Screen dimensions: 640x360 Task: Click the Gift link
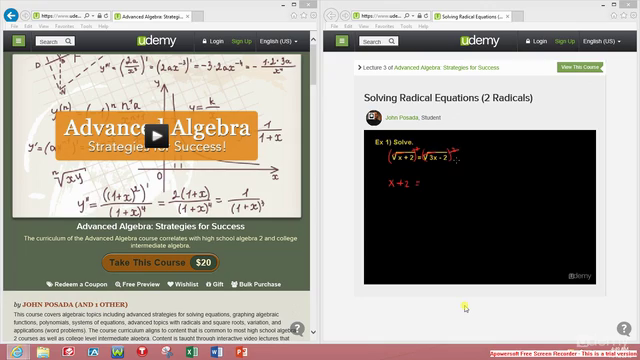coord(215,284)
